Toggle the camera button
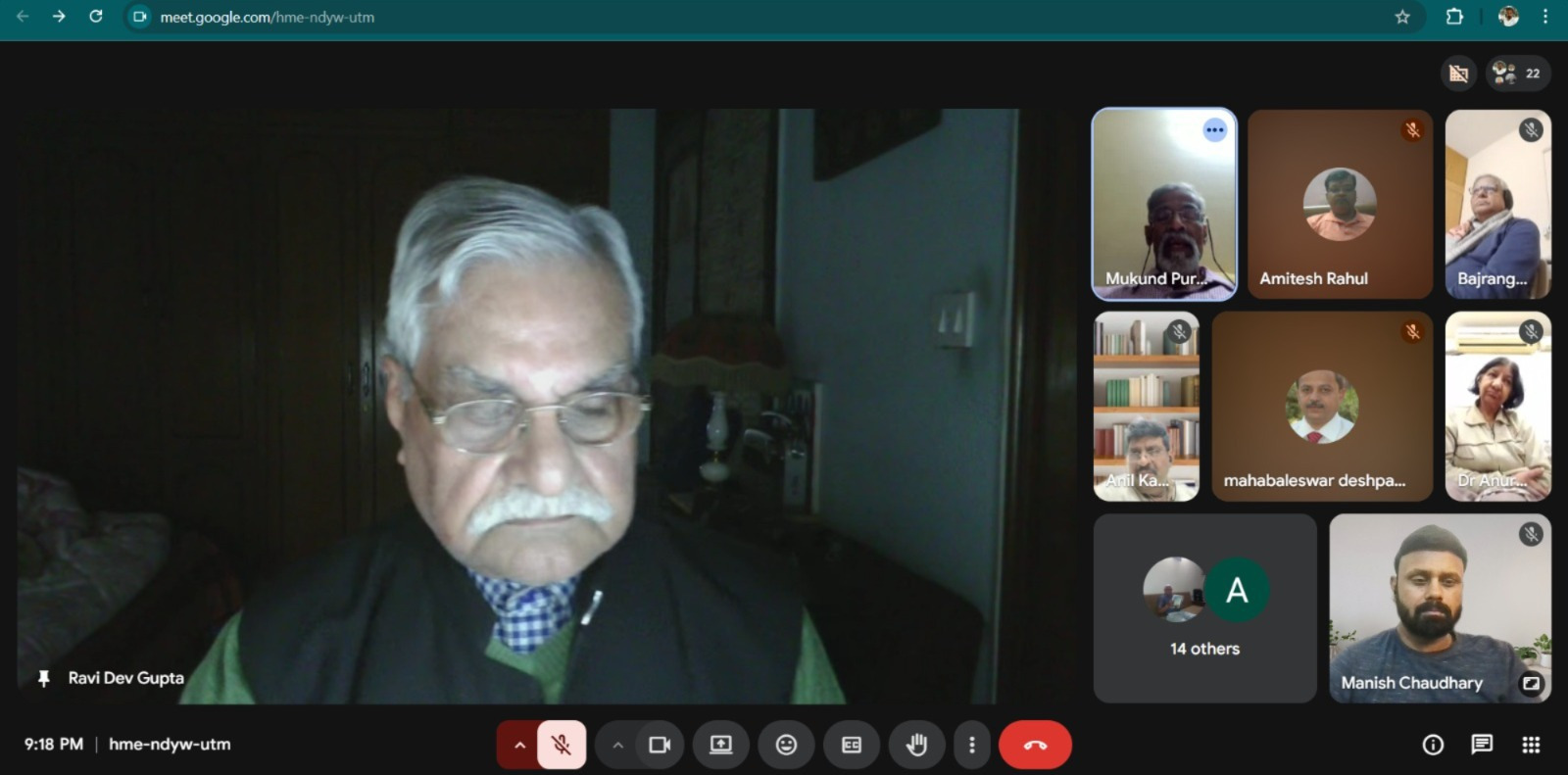Viewport: 1568px width, 775px height. 660,745
